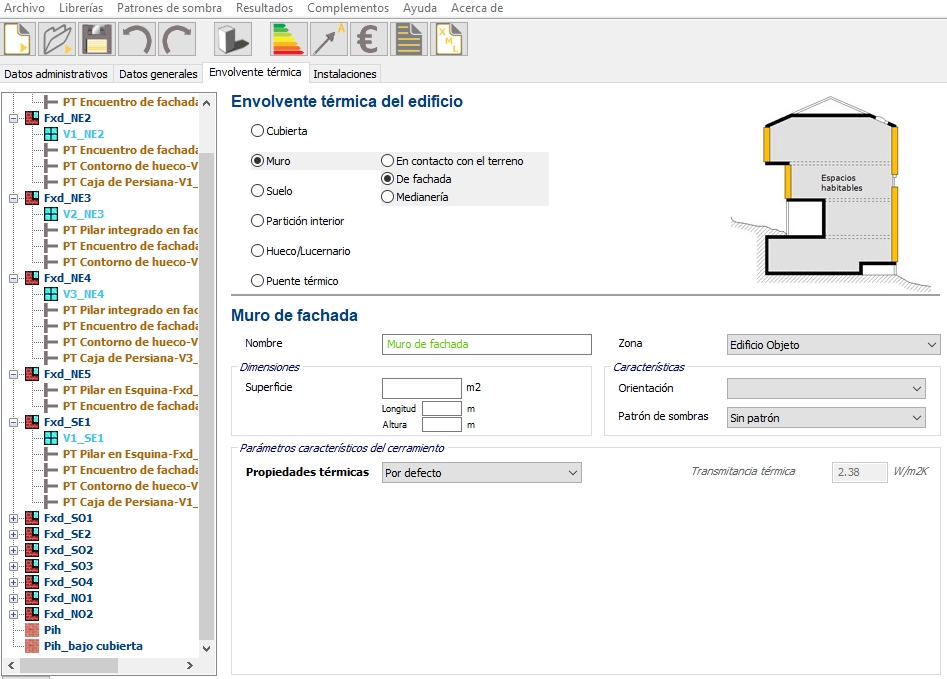Open the euro economic analysis icon

pos(367,40)
